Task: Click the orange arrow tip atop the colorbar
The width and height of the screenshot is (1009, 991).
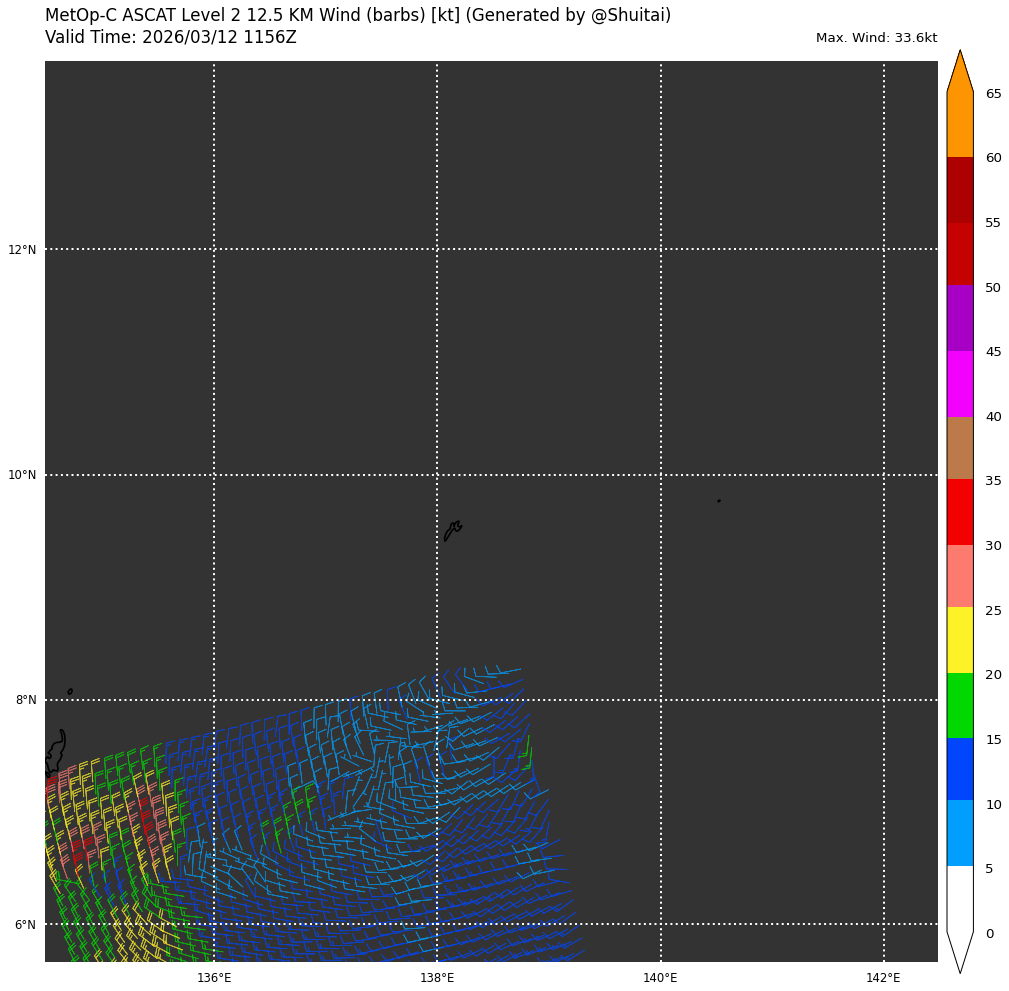Action: tap(960, 72)
